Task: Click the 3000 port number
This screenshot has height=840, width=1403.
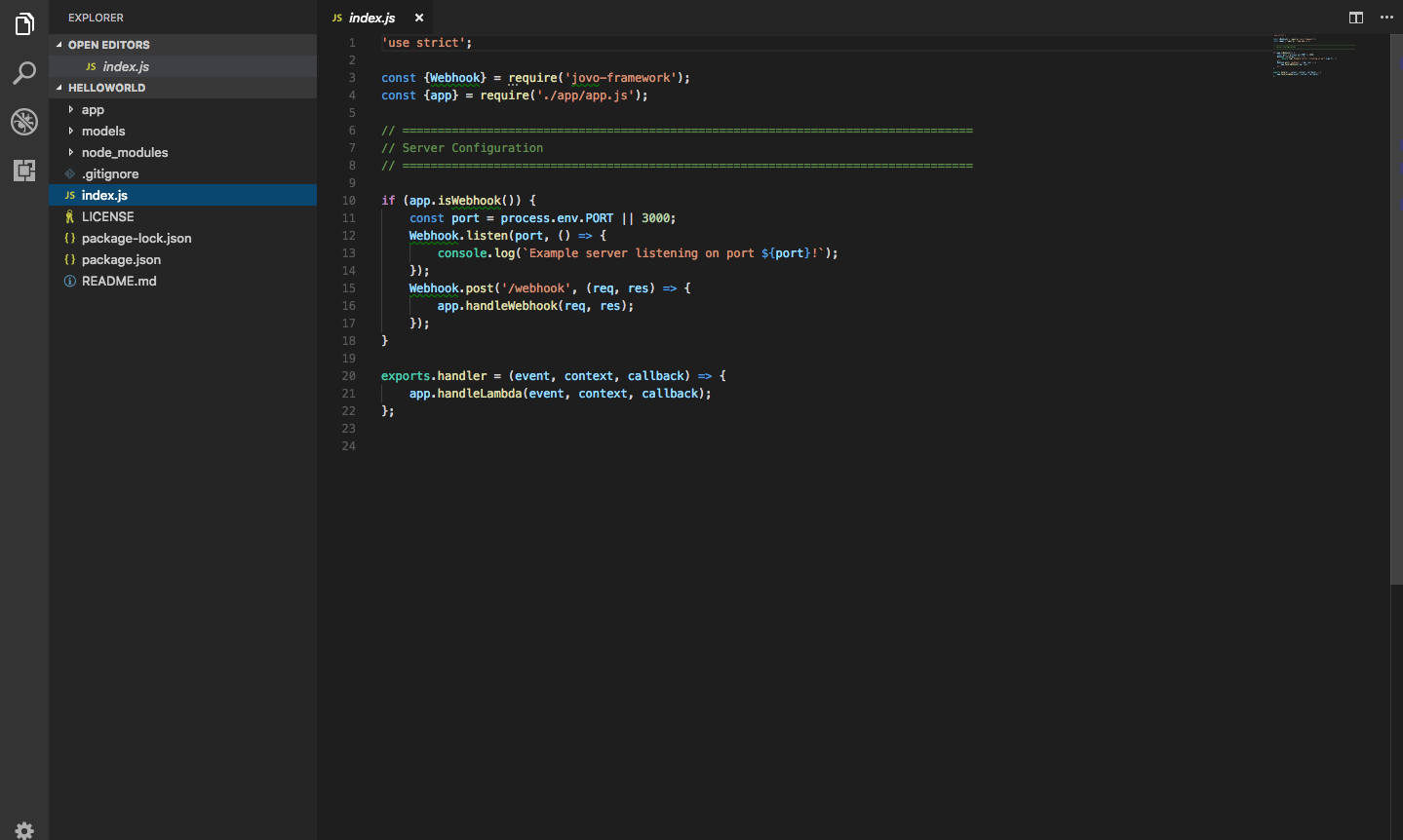Action: click(655, 218)
